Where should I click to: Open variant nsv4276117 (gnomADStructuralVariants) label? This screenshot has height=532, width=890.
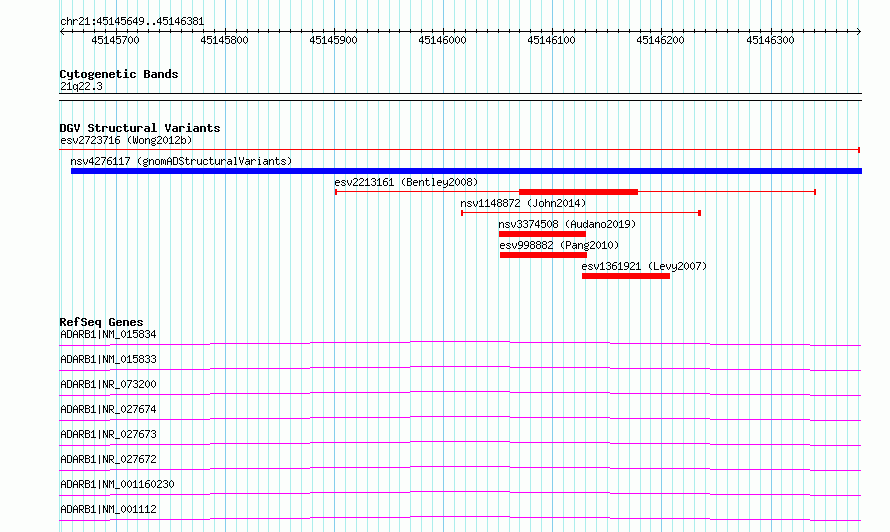pyautogui.click(x=181, y=161)
